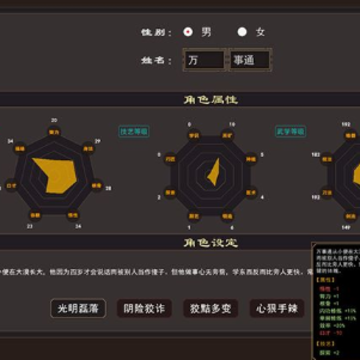Click the character background description text line
360x360 pixels.
156,272
